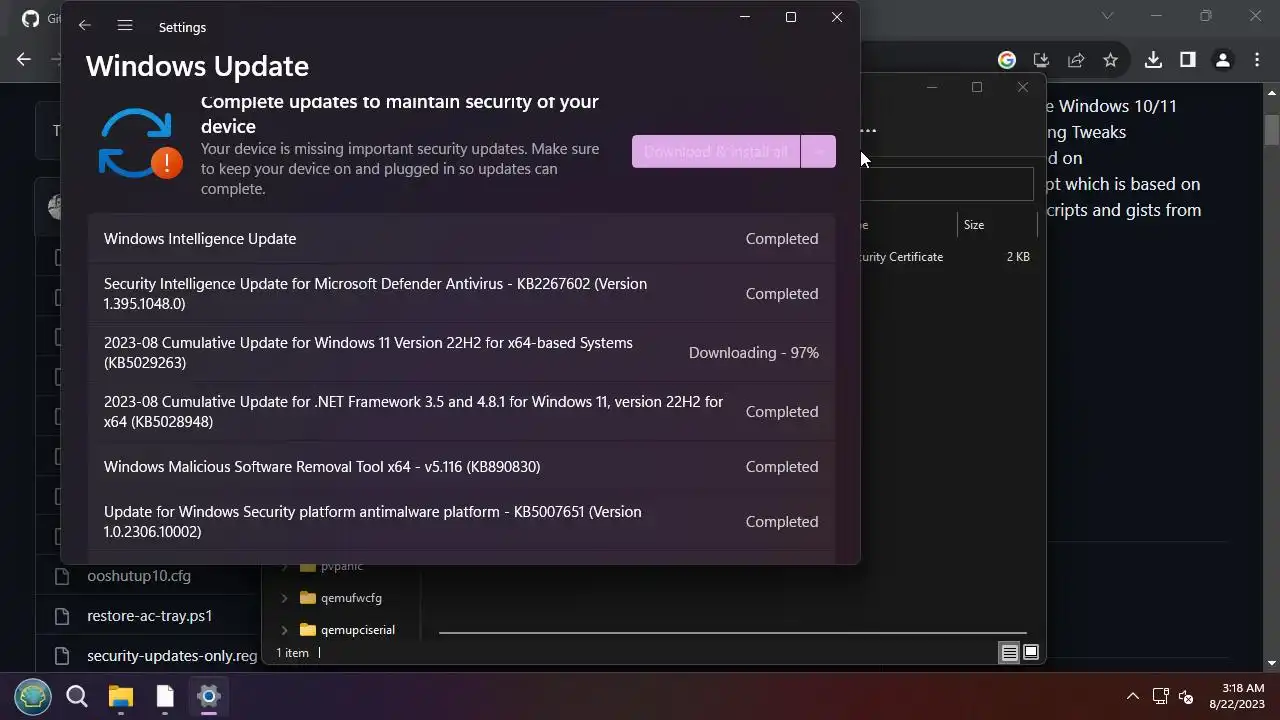The width and height of the screenshot is (1280, 720).
Task: Select the Security Intelligence Update KB2267602 row
Action: [x=461, y=294]
